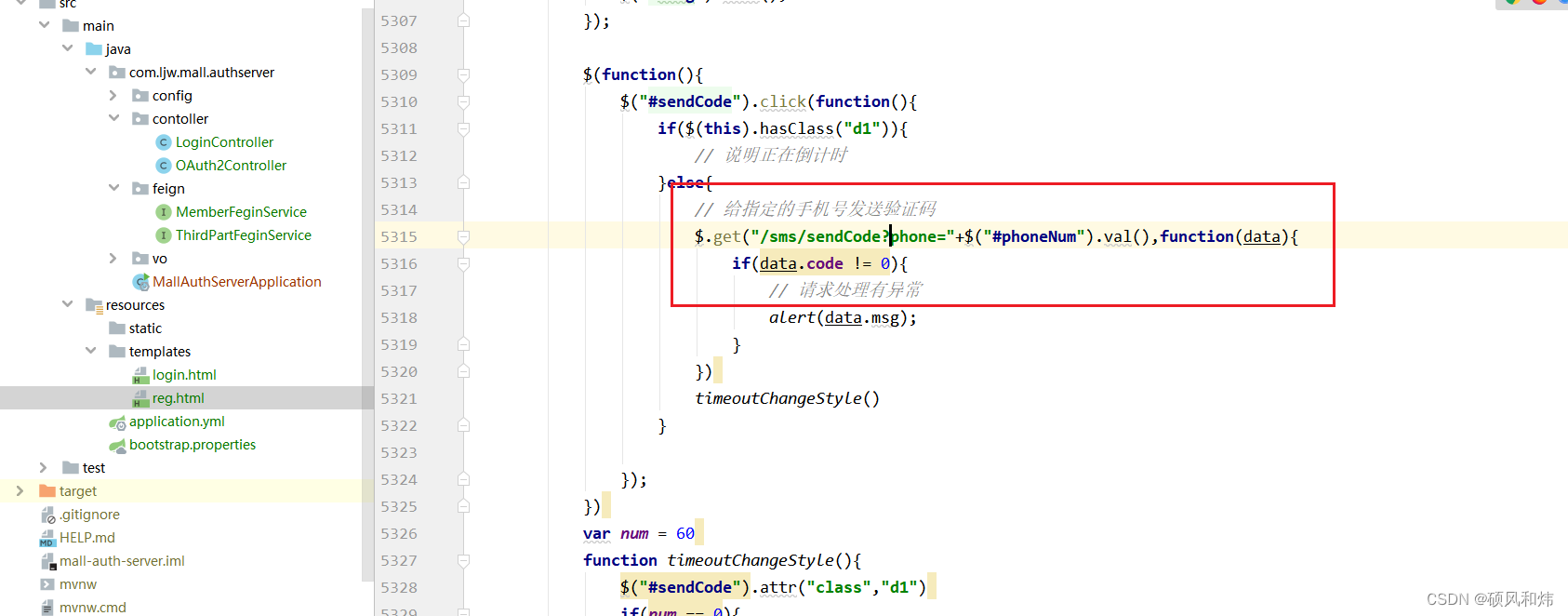Viewport: 1568px width, 616px height.
Task: Click the timeoutChangeStyle() call on line 5321
Action: (x=787, y=398)
